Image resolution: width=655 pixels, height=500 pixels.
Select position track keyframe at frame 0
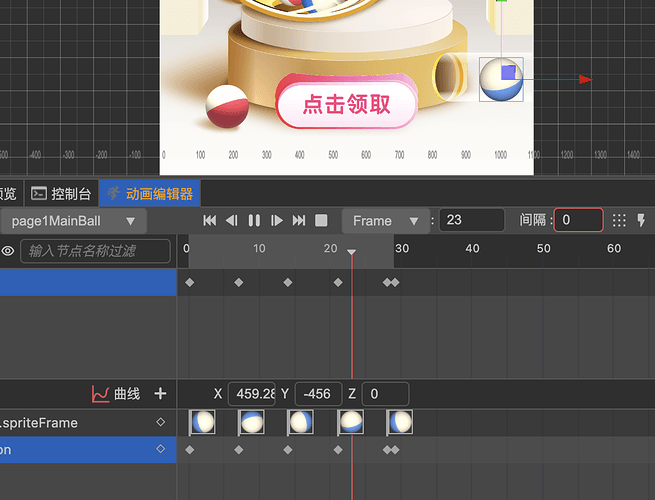(190, 450)
